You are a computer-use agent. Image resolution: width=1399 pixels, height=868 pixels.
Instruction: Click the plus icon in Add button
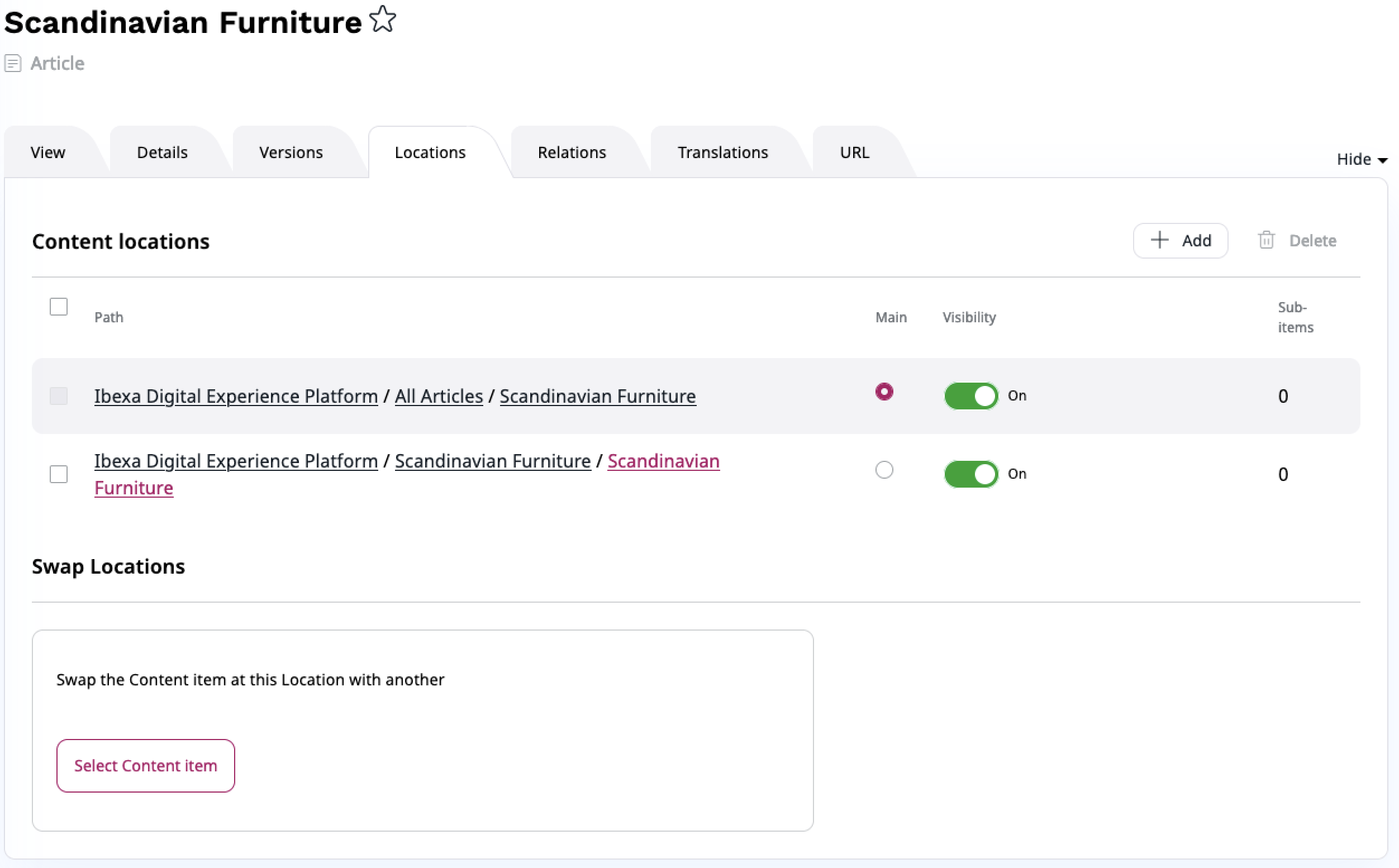pyautogui.click(x=1159, y=240)
